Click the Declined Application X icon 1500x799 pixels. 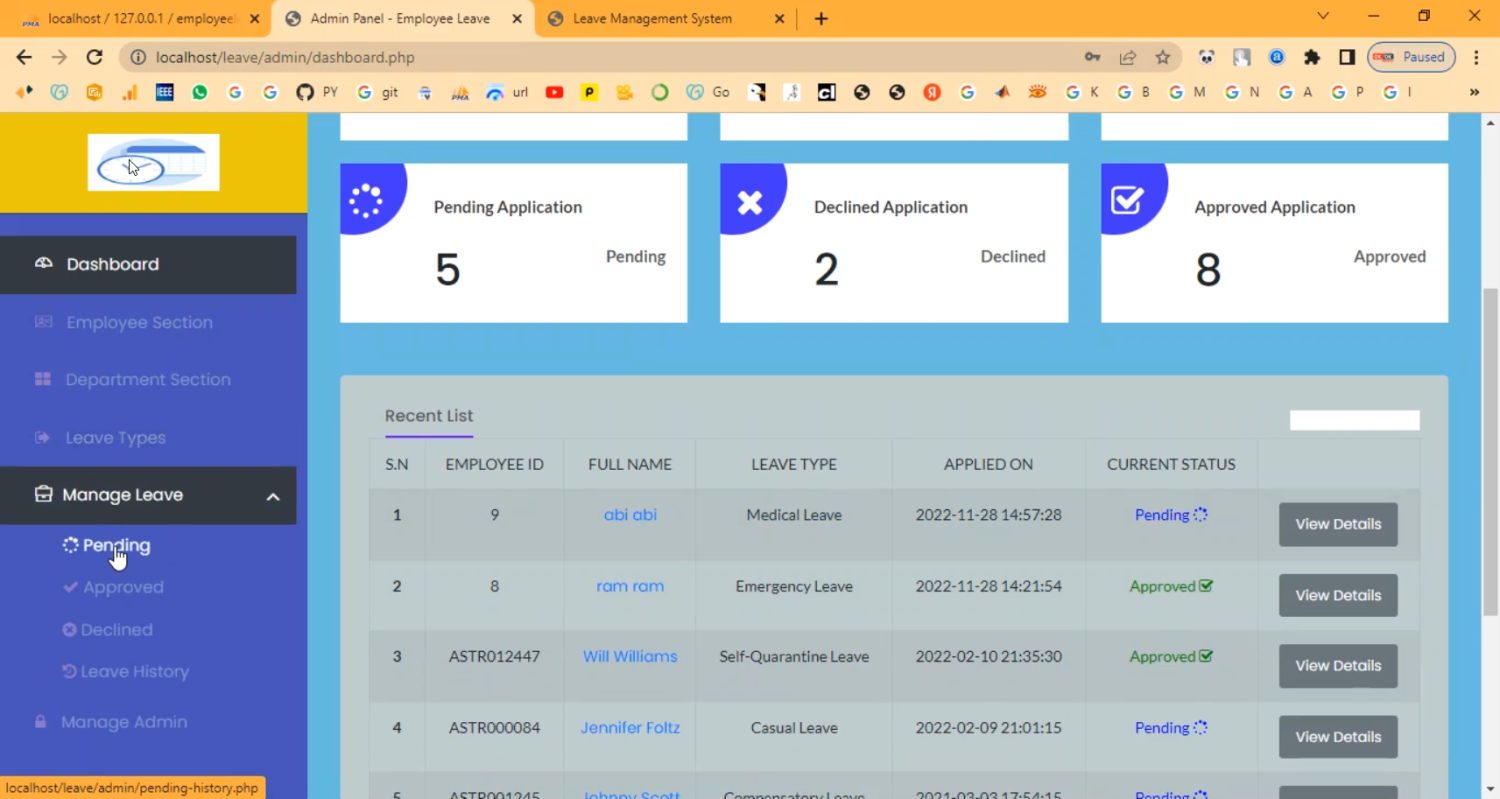[x=749, y=203]
